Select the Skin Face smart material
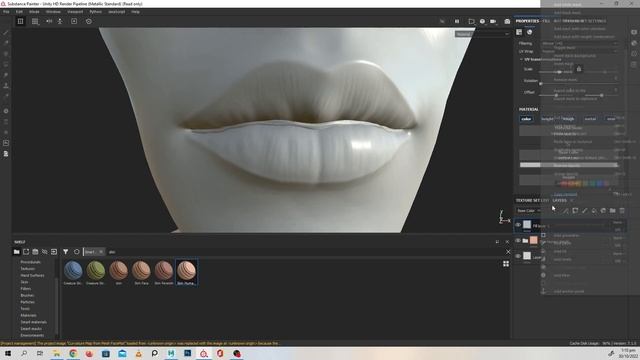Image resolution: width=640 pixels, height=360 pixels. (x=141, y=273)
